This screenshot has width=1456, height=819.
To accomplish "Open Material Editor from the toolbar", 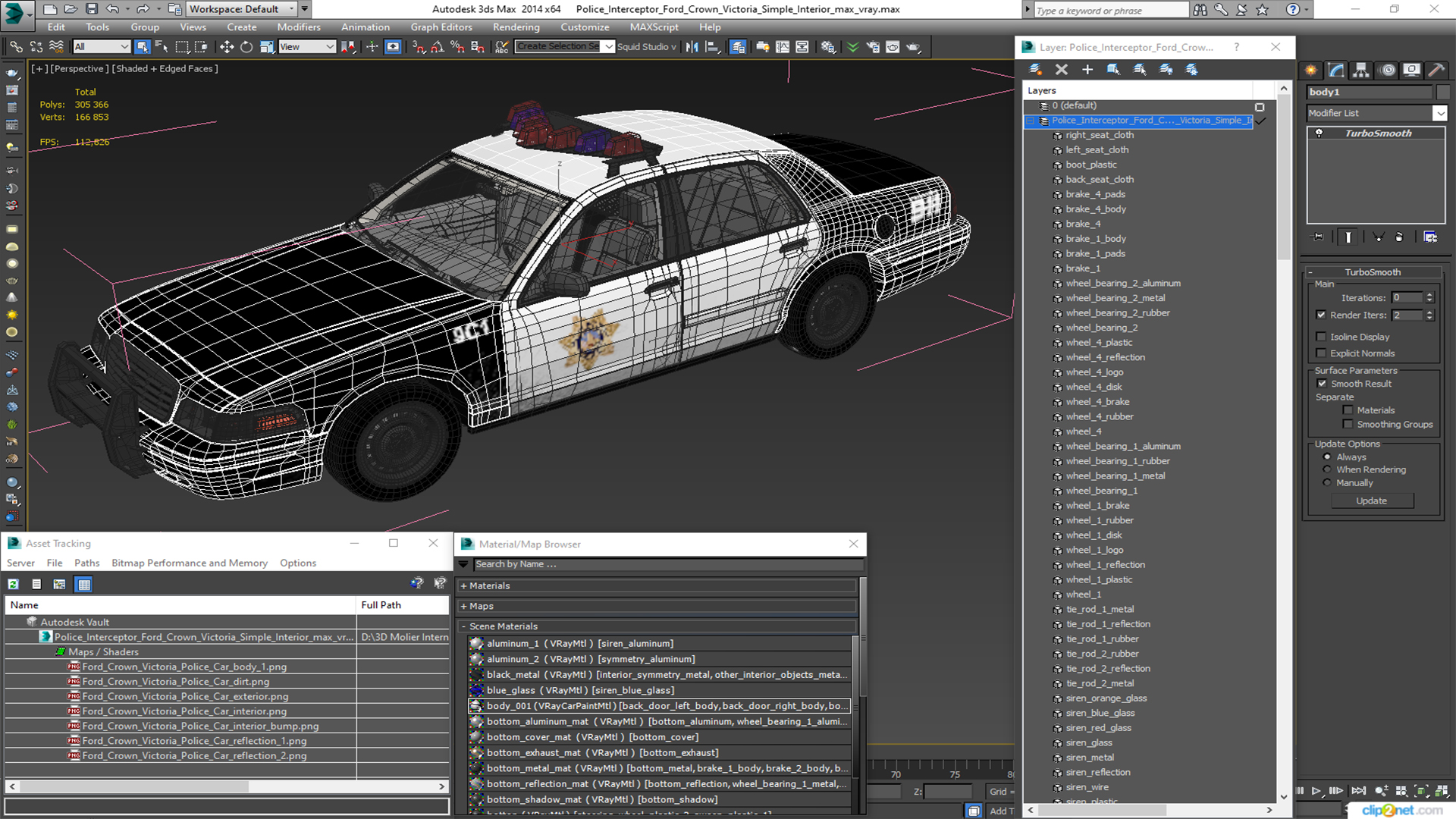I will (828, 47).
